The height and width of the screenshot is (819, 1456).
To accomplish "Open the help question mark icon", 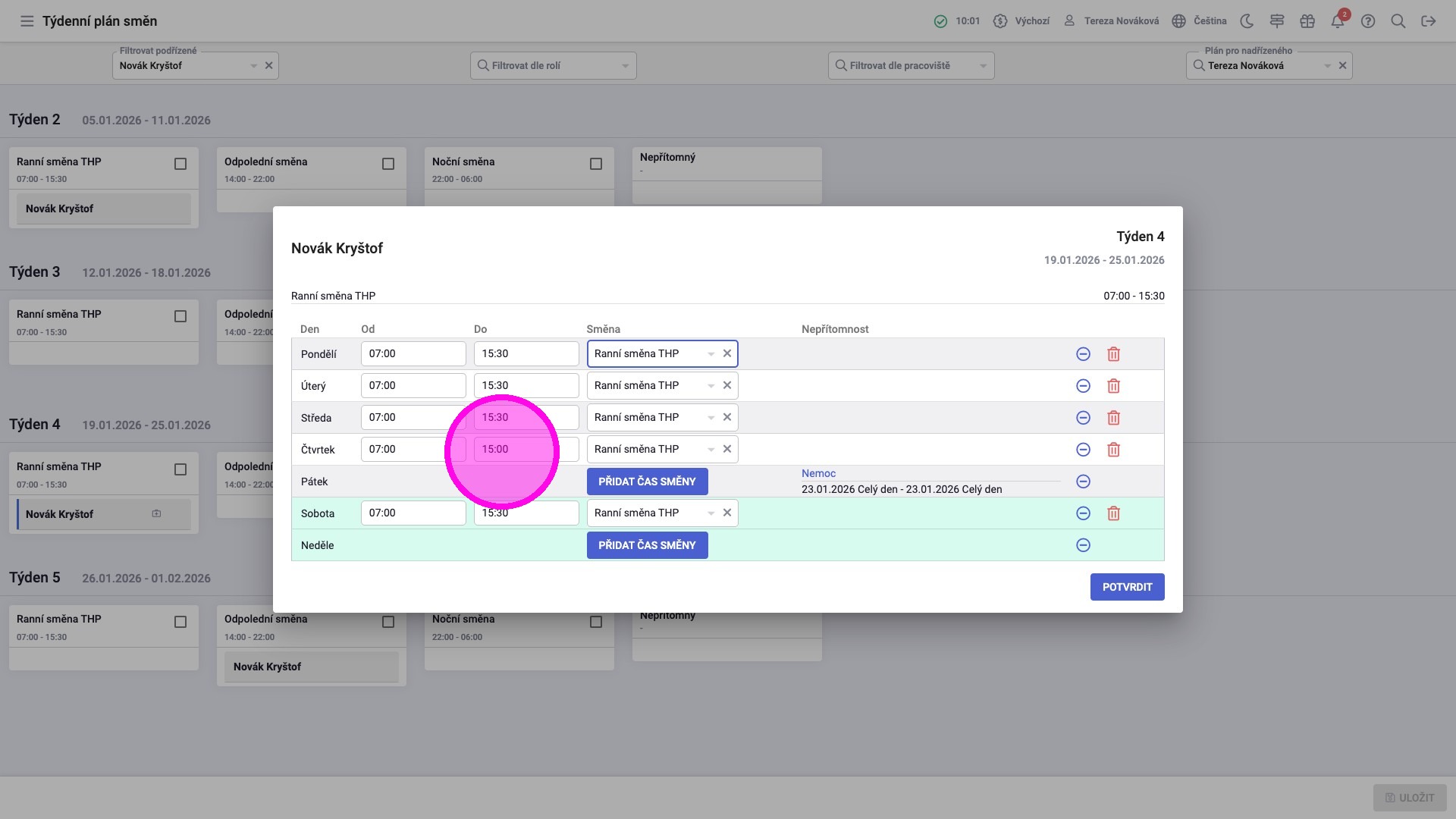I will pyautogui.click(x=1368, y=21).
